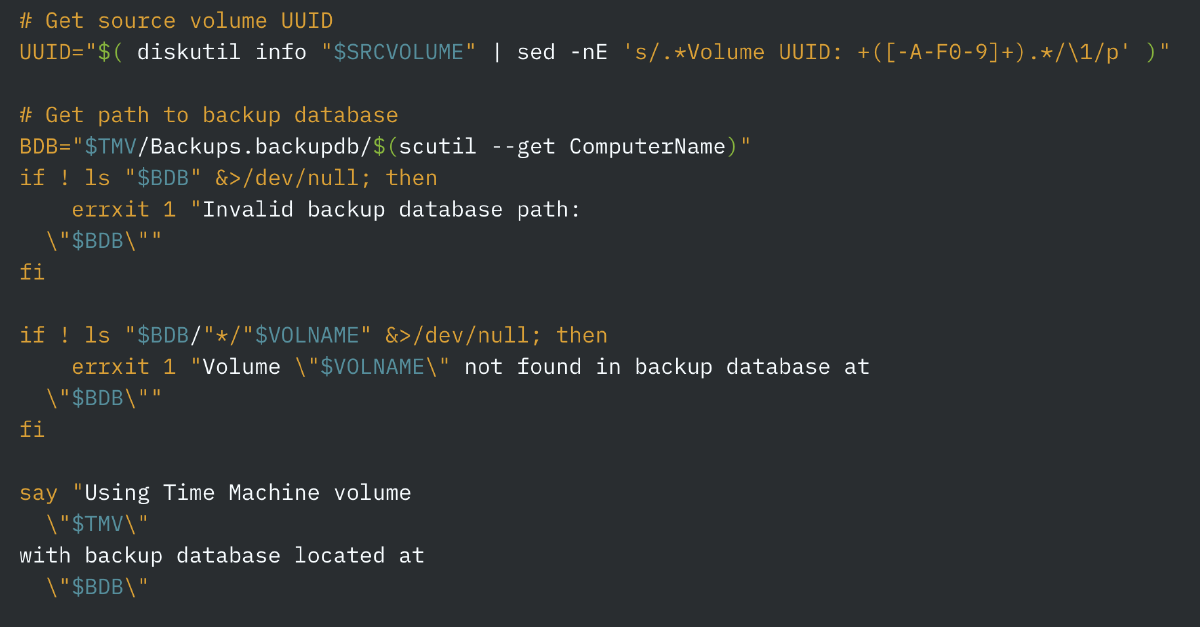
Task: Click the "$BDB" variable on the last line
Action: [x=97, y=587]
